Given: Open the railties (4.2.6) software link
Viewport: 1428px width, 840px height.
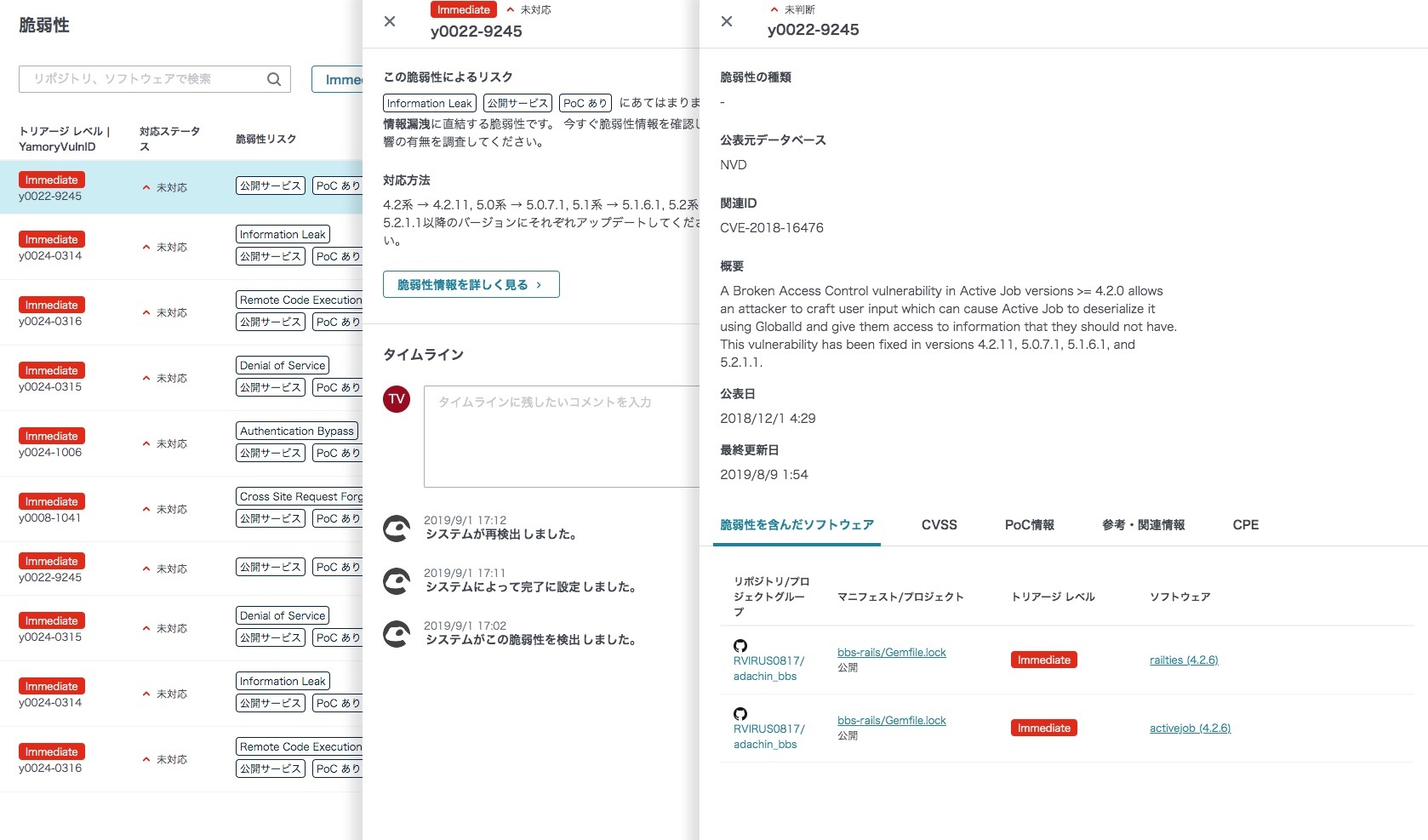Looking at the screenshot, I should (x=1183, y=660).
